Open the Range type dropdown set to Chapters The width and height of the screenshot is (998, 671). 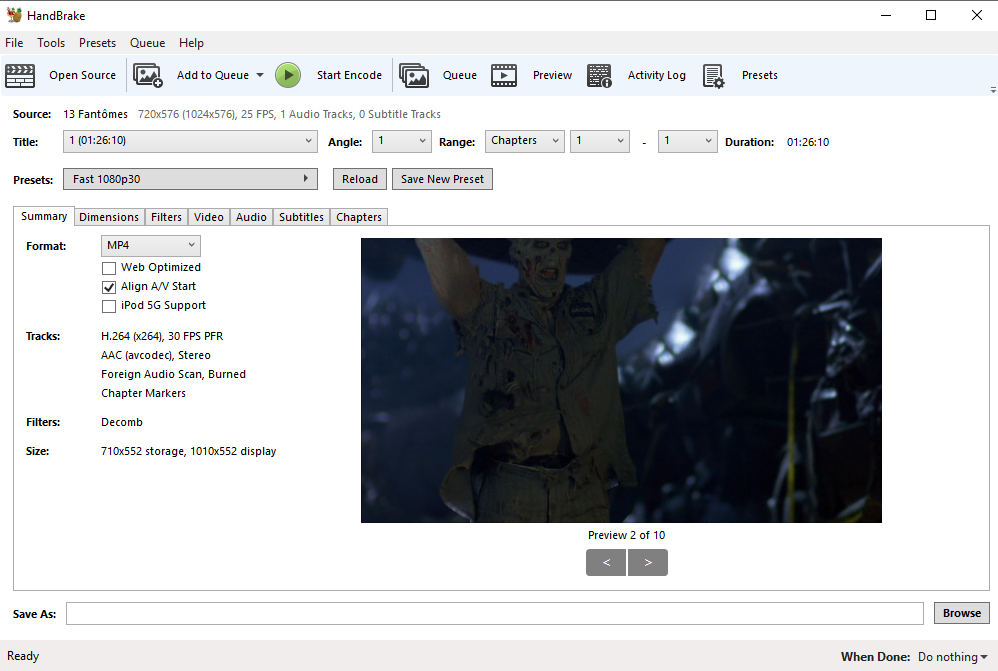click(524, 141)
